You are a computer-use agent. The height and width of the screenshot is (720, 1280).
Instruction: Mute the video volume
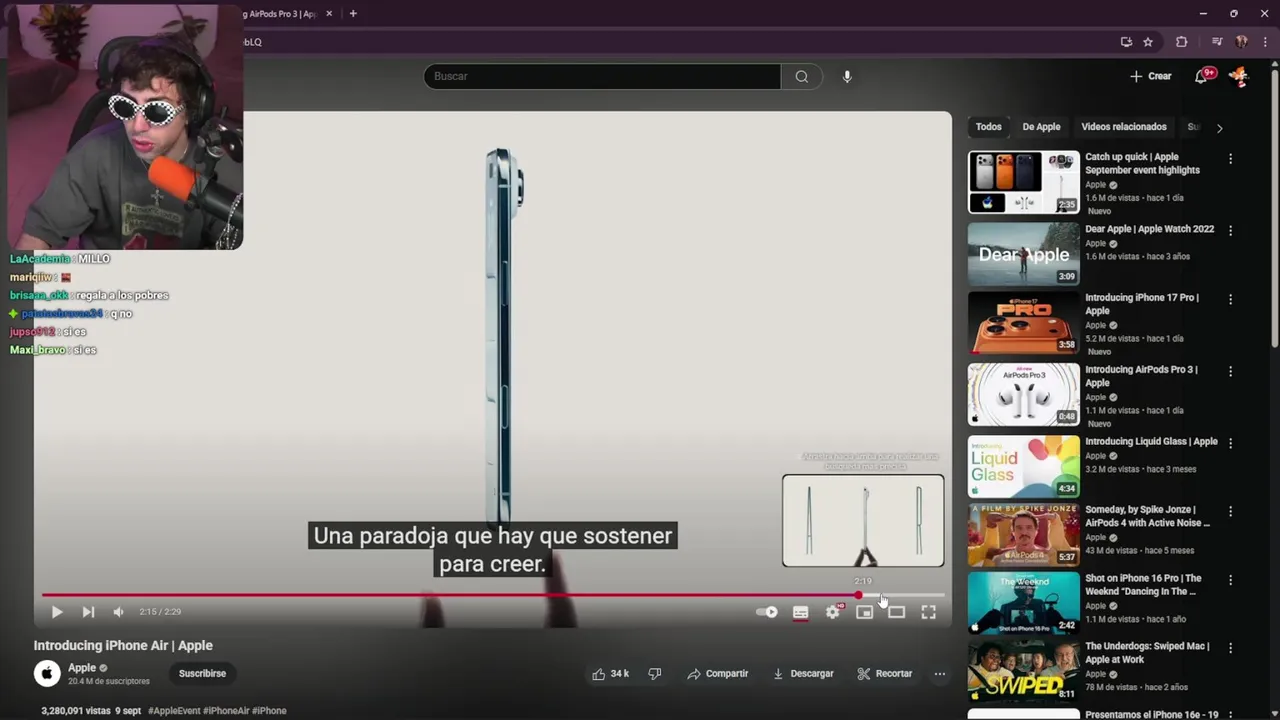point(118,612)
